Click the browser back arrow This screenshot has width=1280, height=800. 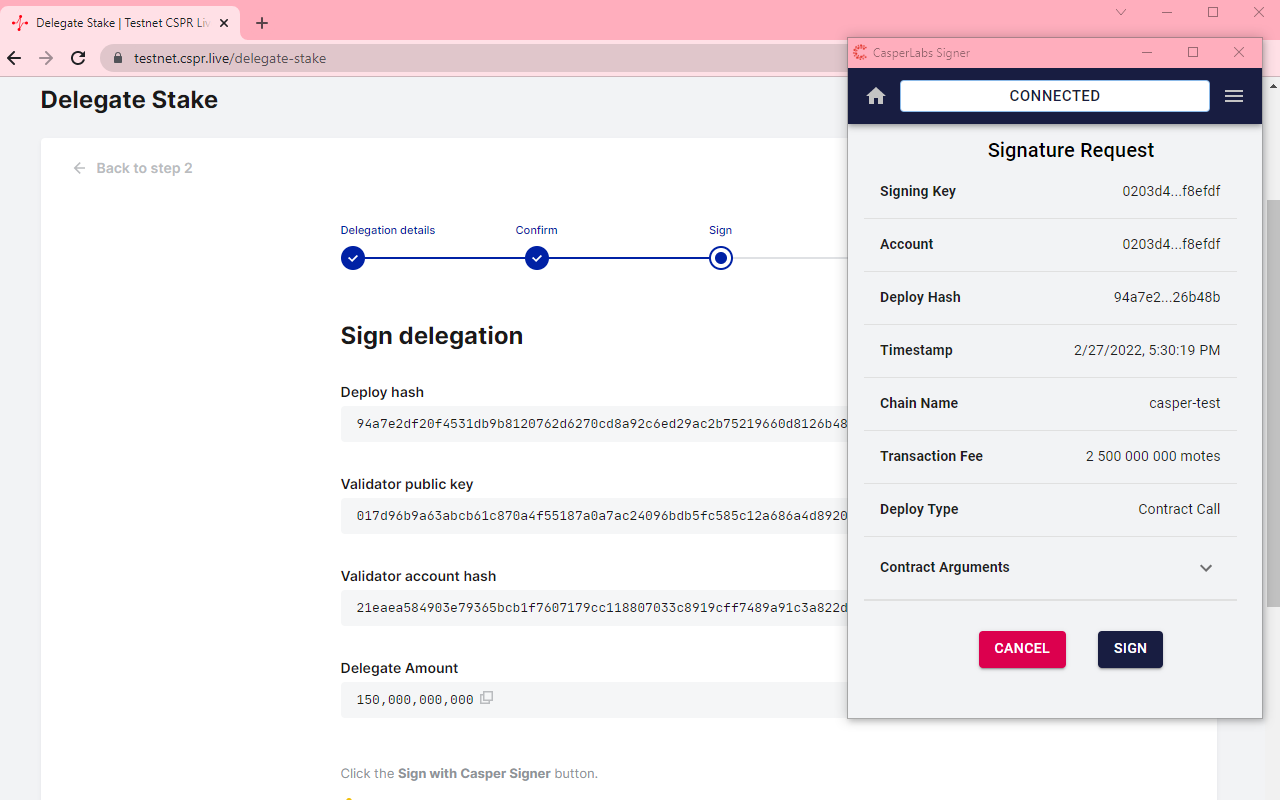point(14,58)
